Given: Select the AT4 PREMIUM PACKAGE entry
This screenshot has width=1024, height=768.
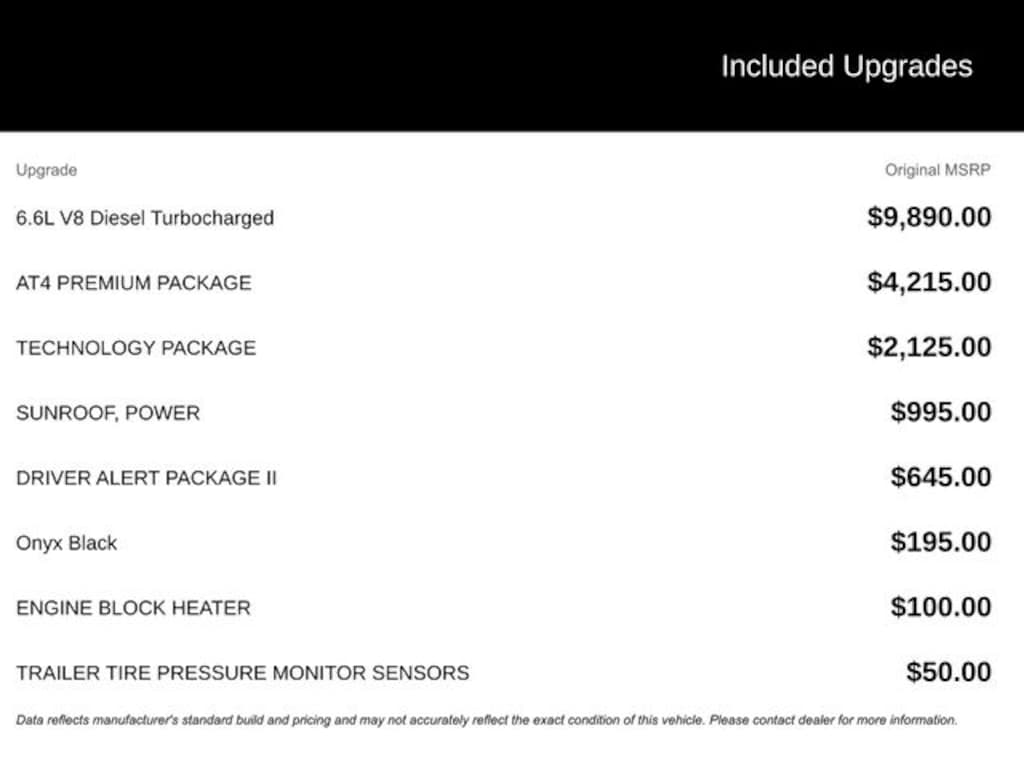Looking at the screenshot, I should pyautogui.click(x=134, y=283).
